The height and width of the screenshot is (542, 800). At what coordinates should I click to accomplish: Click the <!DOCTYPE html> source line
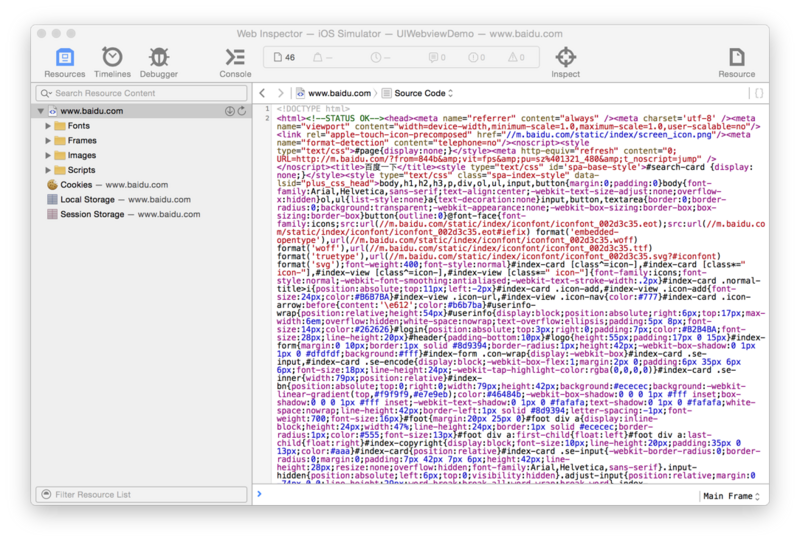[x=313, y=109]
